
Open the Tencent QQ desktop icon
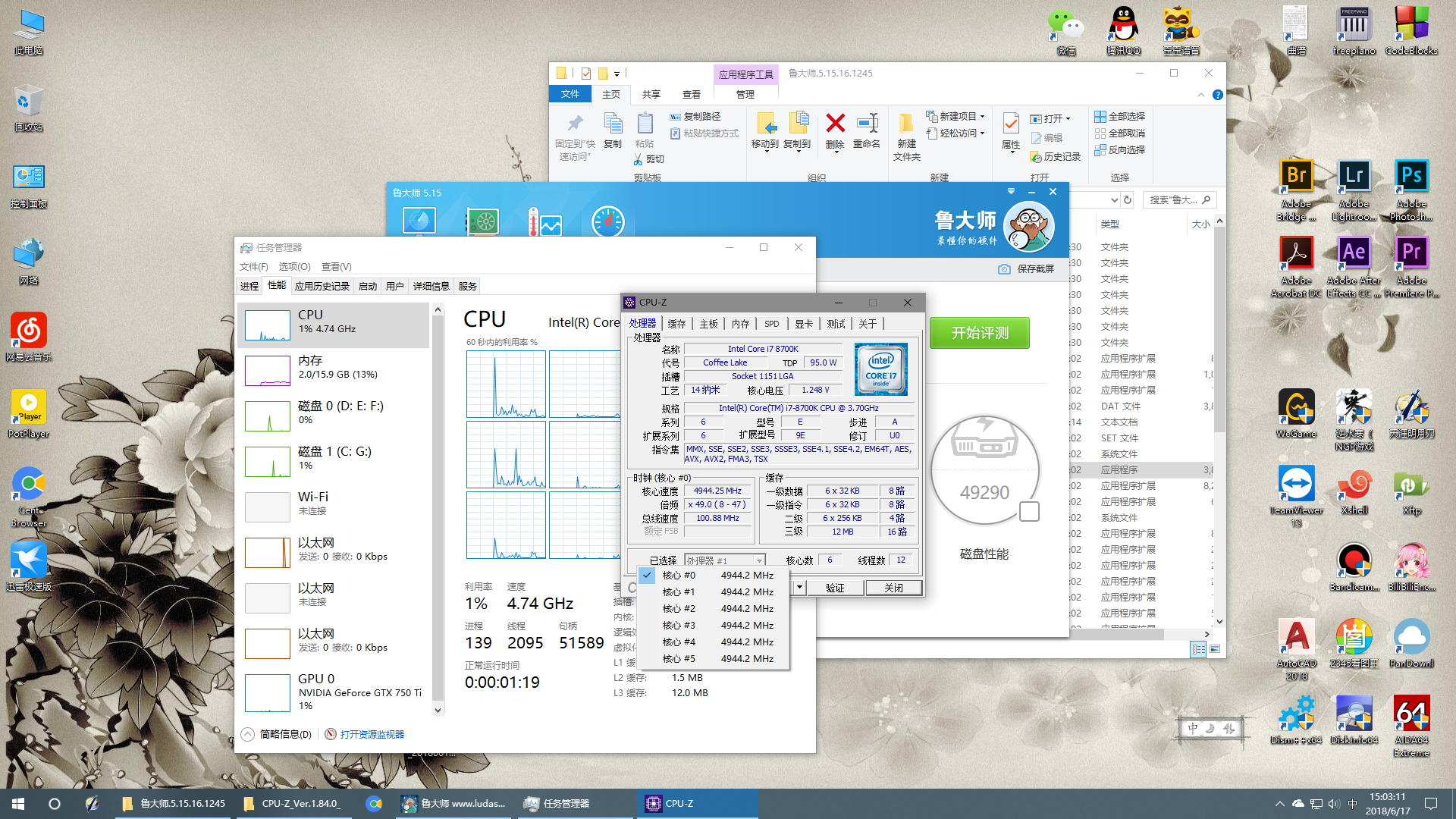[x=1123, y=31]
